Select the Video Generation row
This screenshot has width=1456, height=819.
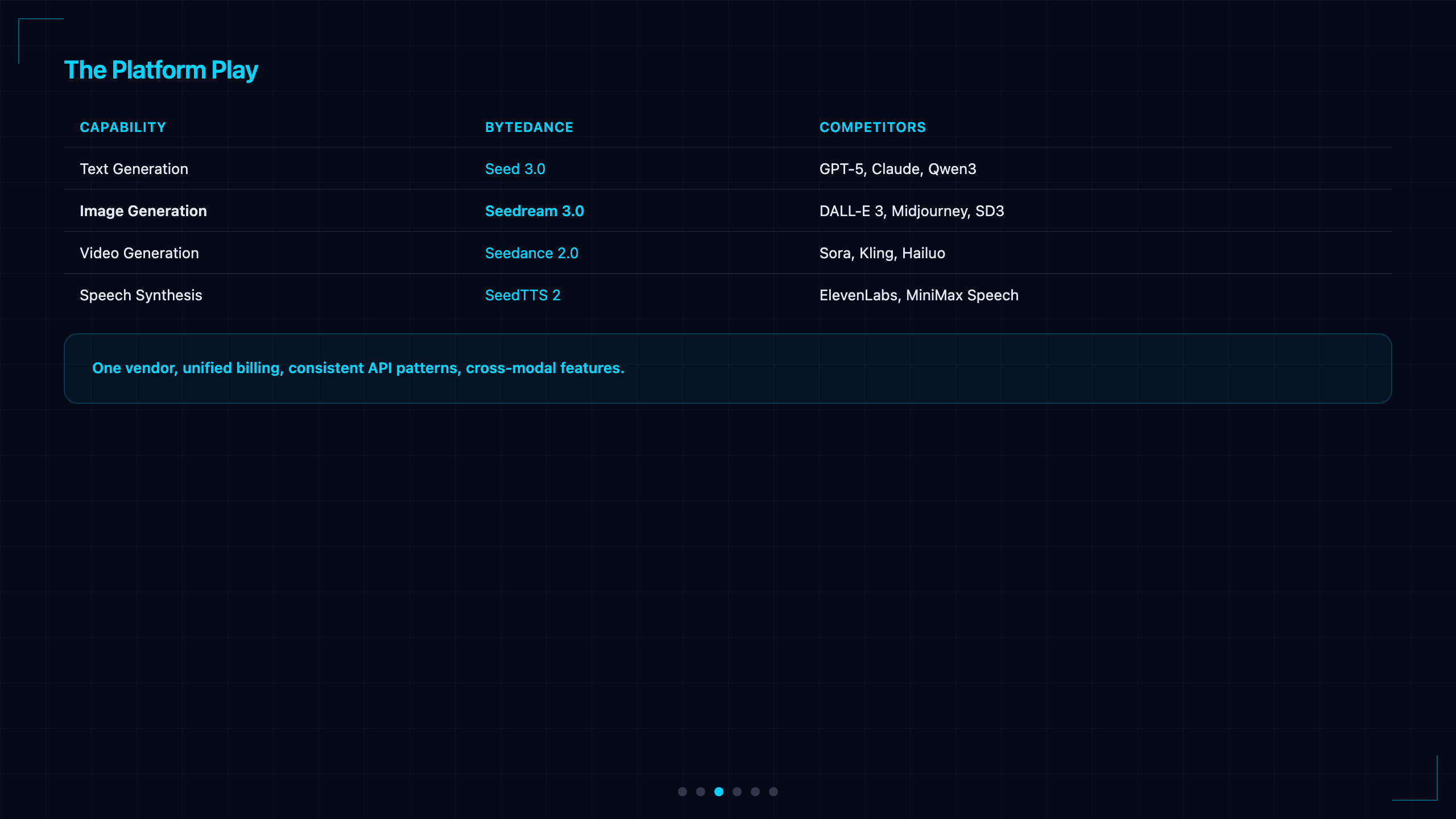728,253
